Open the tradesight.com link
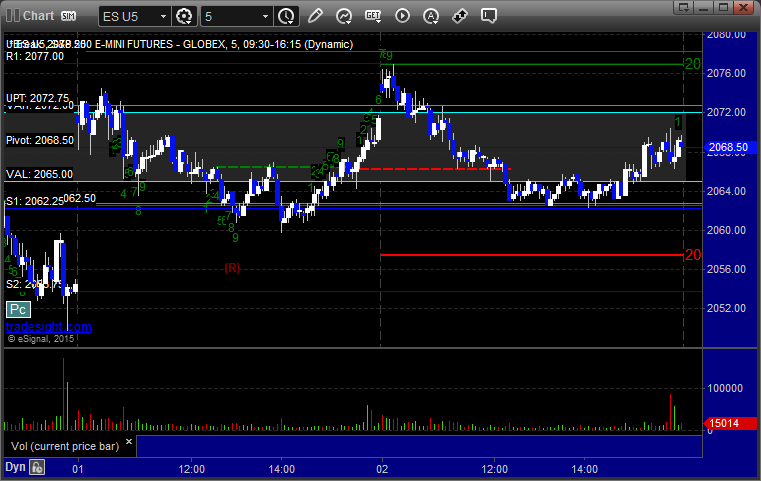Viewport: 761px width, 481px height. click(x=49, y=327)
